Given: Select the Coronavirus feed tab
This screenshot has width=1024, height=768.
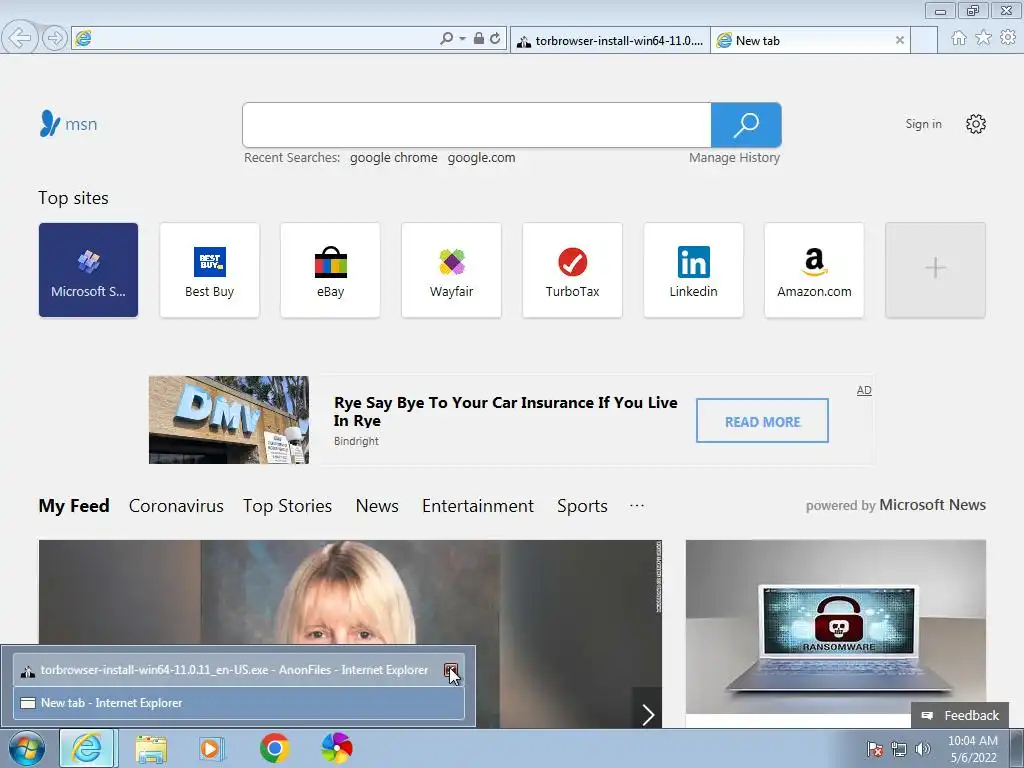Looking at the screenshot, I should [176, 505].
